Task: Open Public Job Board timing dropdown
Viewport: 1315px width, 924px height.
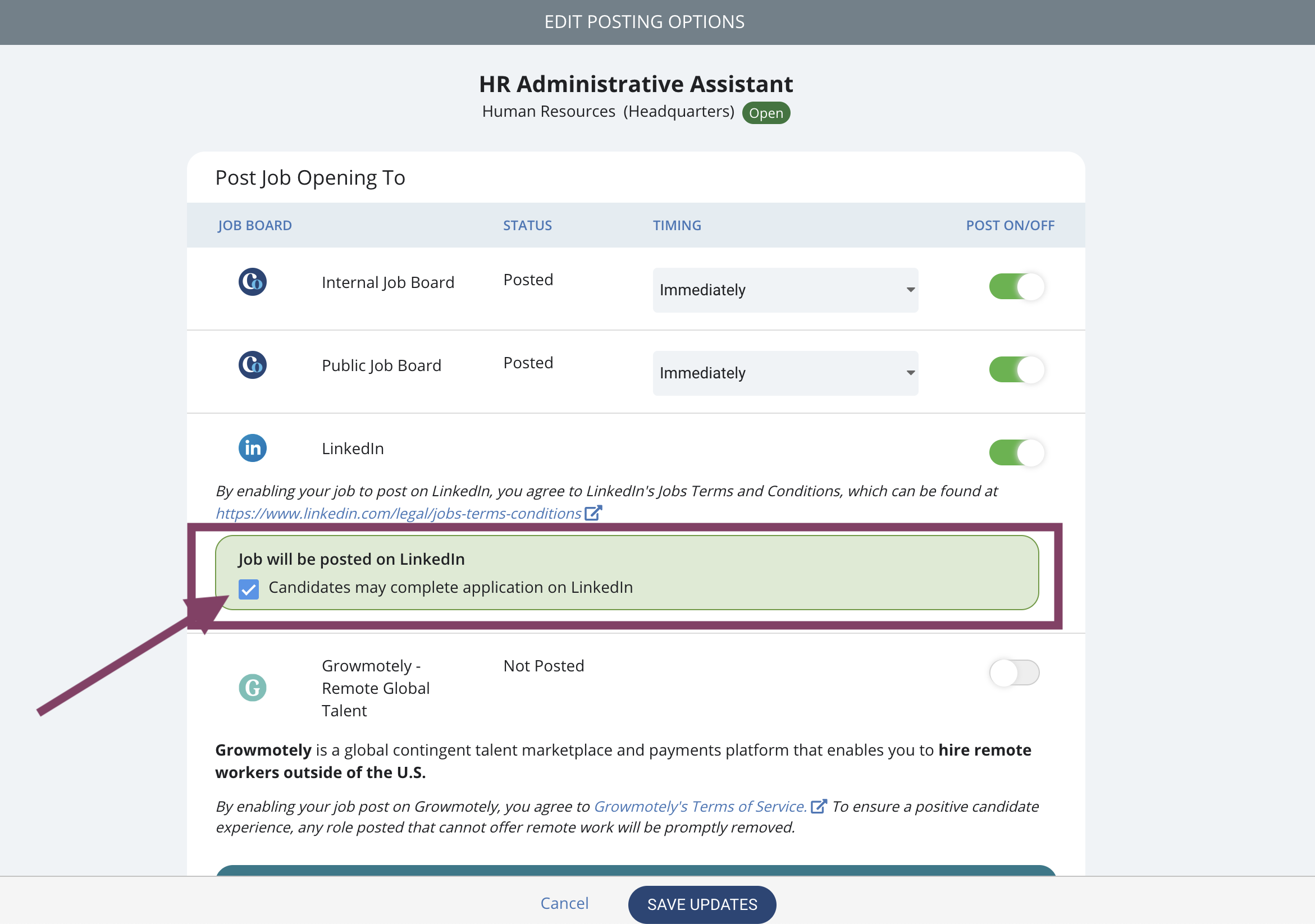Action: tap(784, 373)
